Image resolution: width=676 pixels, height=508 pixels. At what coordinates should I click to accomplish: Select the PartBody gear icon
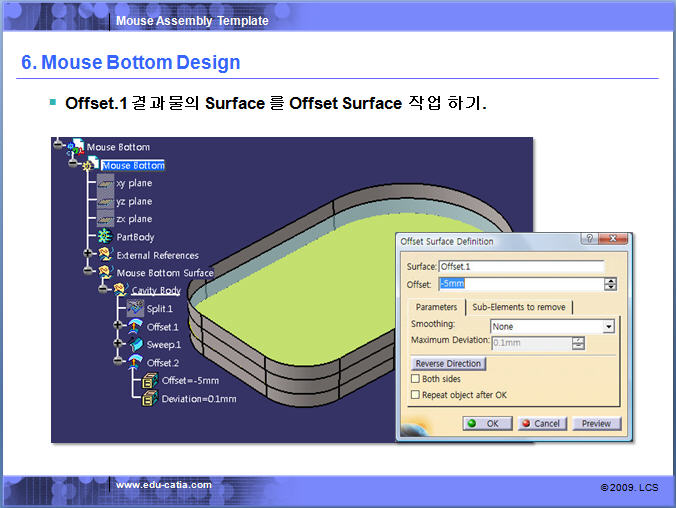[x=105, y=237]
